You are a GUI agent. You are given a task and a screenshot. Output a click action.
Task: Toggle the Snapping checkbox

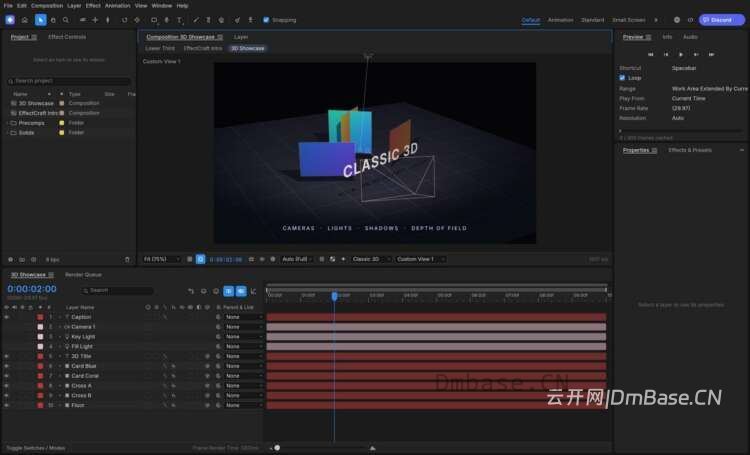pos(266,20)
